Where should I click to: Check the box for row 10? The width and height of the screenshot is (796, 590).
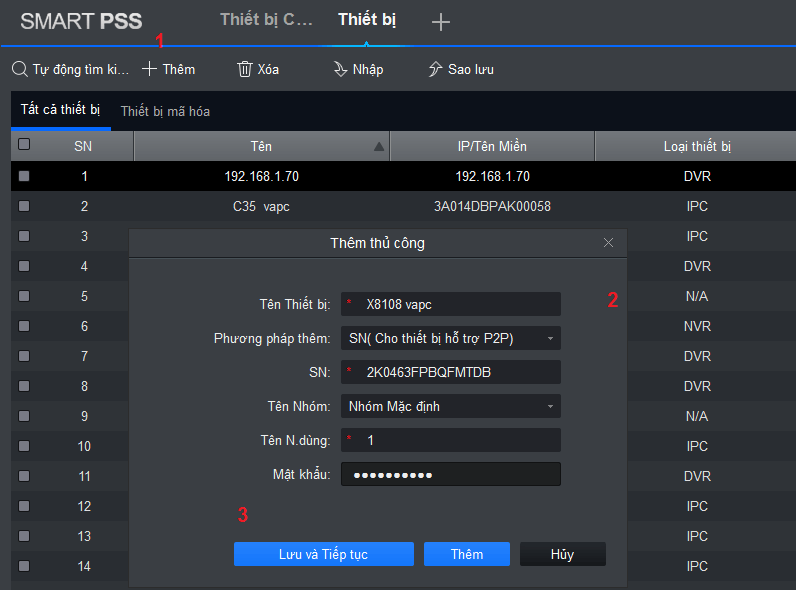click(24, 446)
